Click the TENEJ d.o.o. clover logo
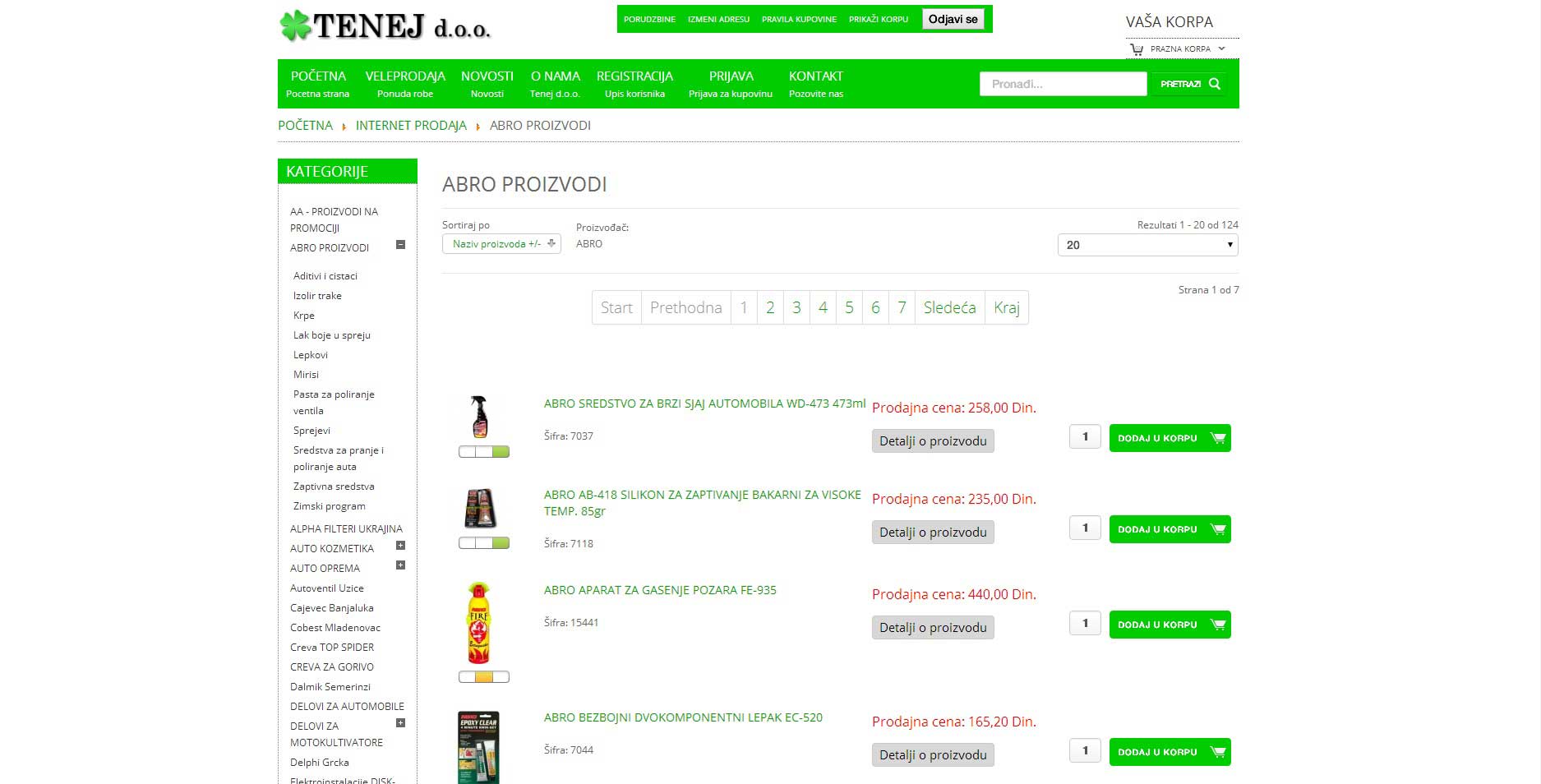This screenshot has width=1541, height=784. point(385,26)
